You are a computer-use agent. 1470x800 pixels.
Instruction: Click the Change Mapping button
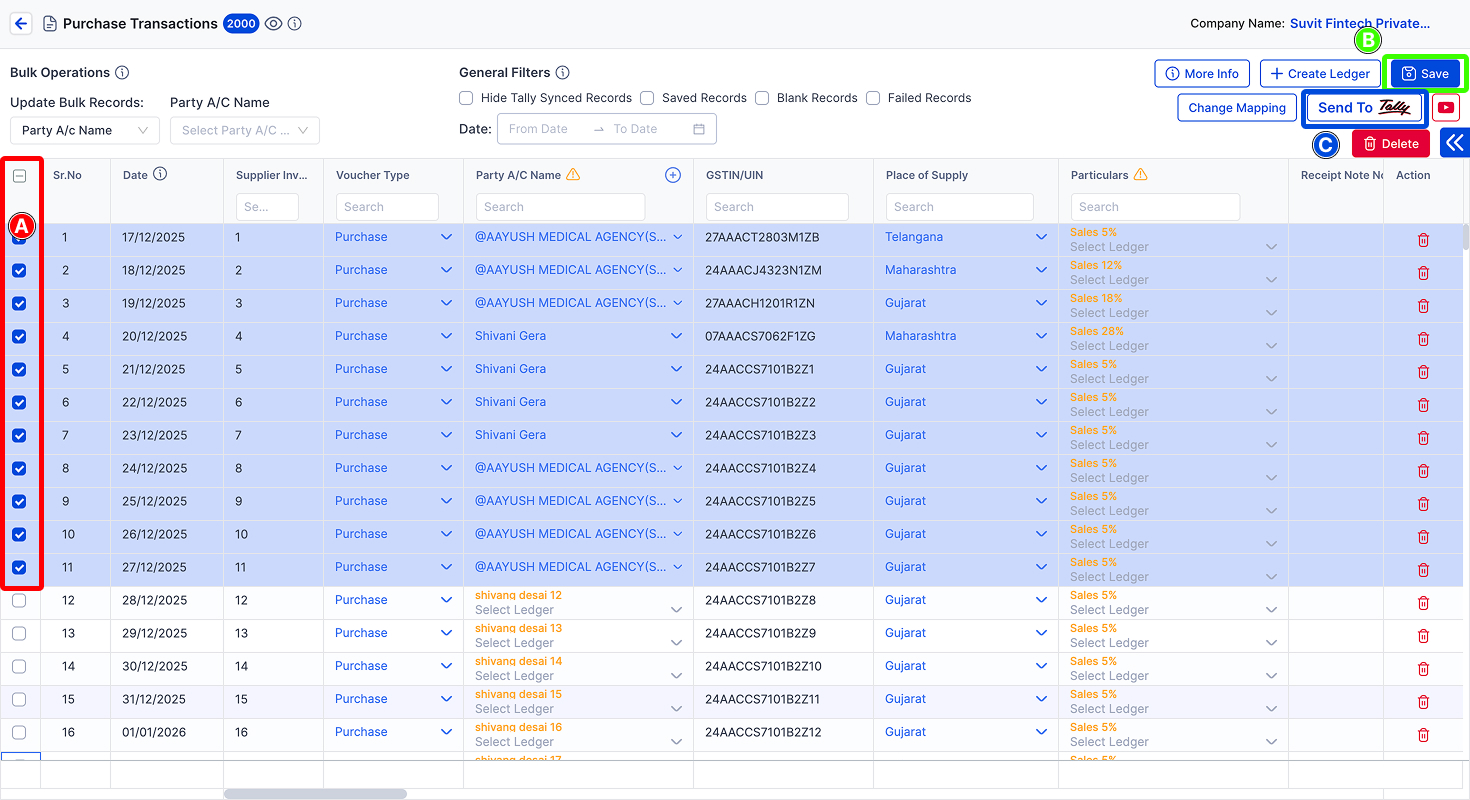1237,108
